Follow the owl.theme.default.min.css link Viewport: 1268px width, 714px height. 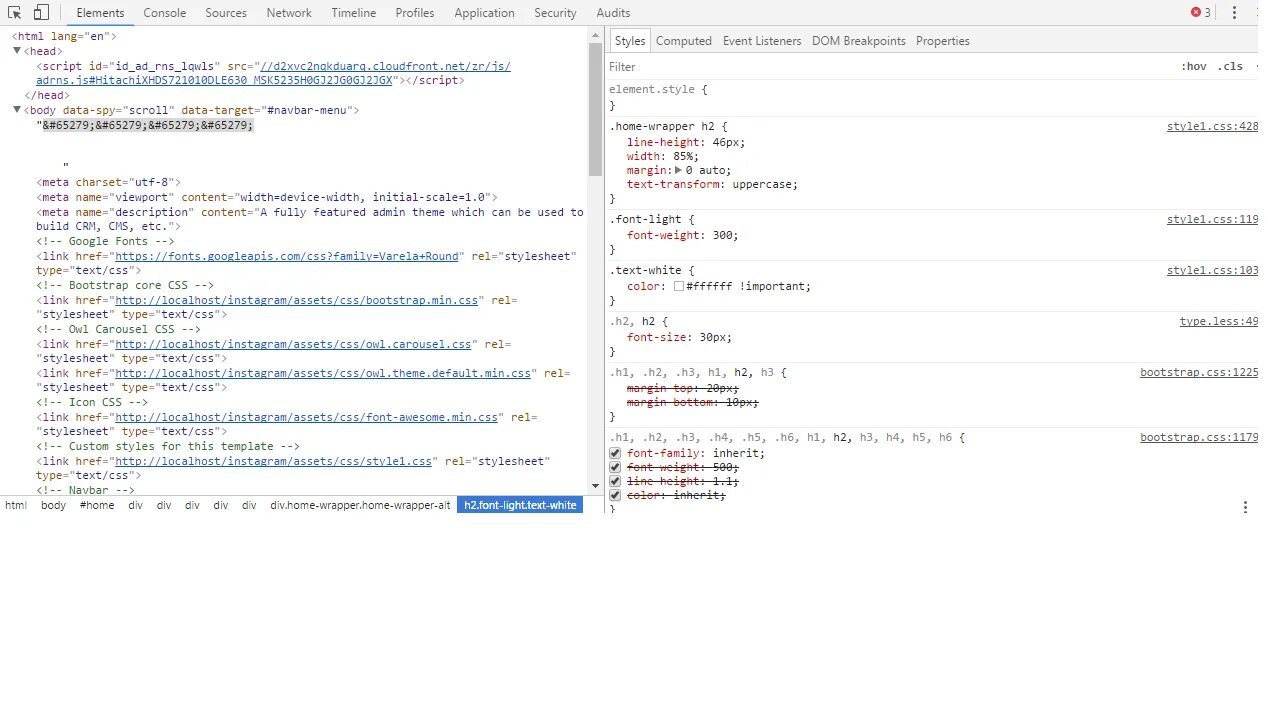click(323, 373)
